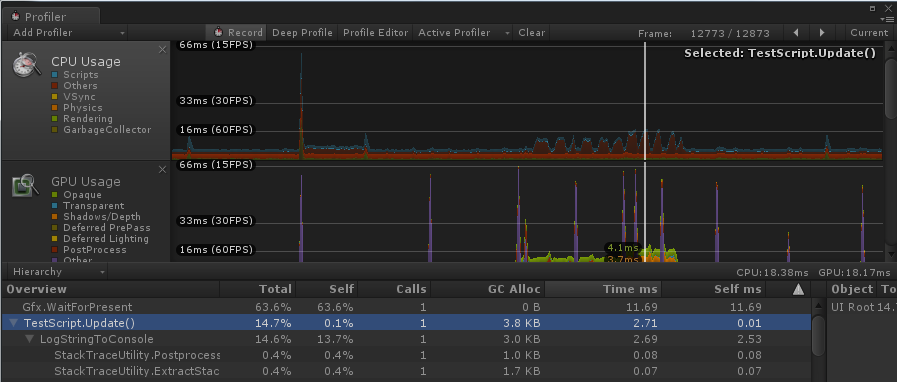Toggle Scripts series in CPU Usage
The image size is (897, 382).
tap(55, 75)
